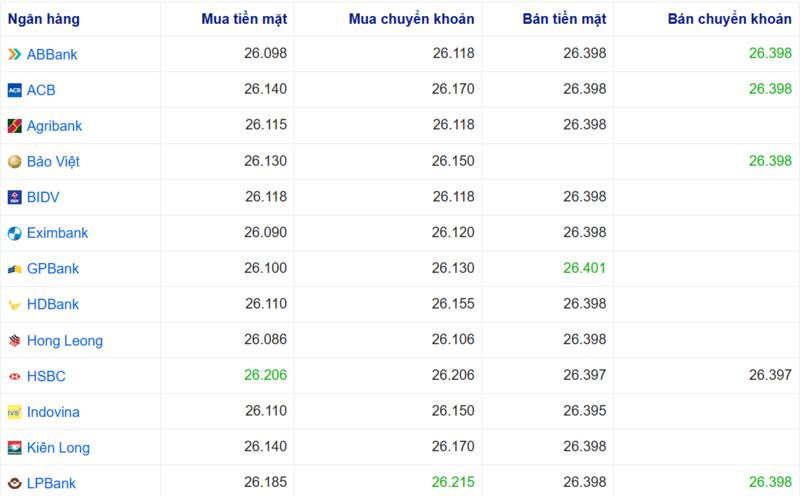Click the HSBC logo icon

(14, 376)
